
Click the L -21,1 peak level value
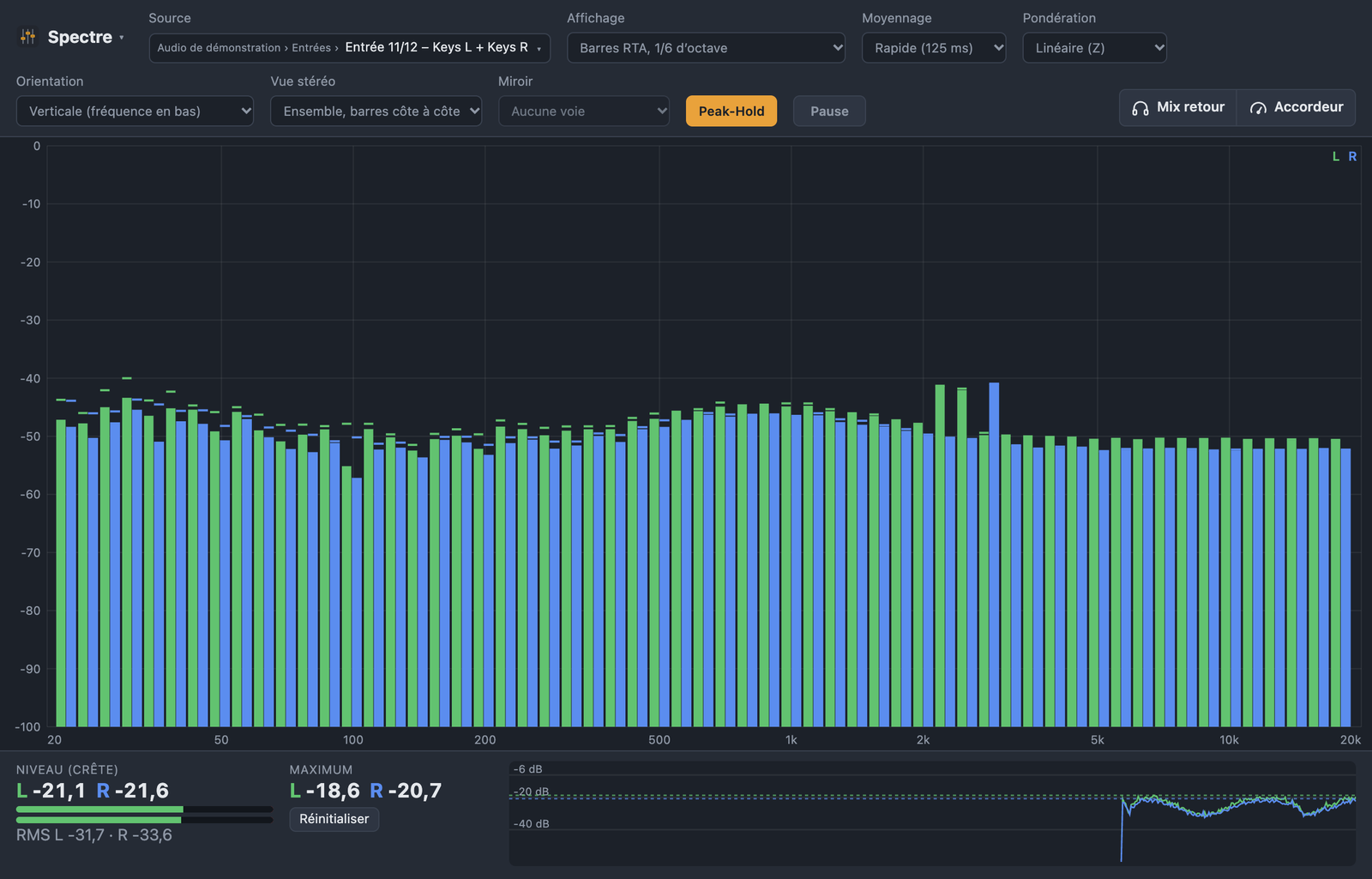click(x=51, y=791)
